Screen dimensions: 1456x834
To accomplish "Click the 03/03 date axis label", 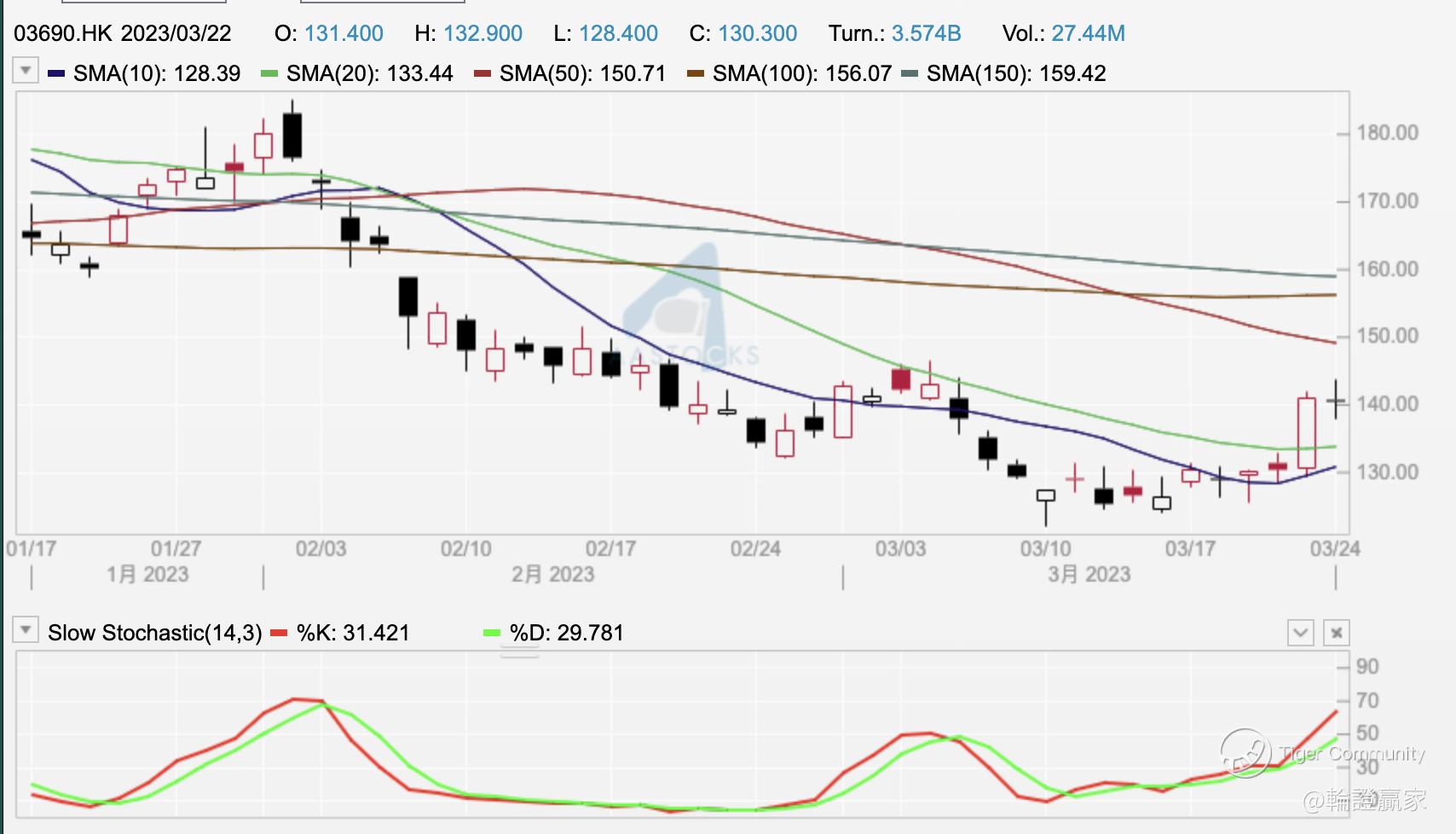I will point(901,548).
